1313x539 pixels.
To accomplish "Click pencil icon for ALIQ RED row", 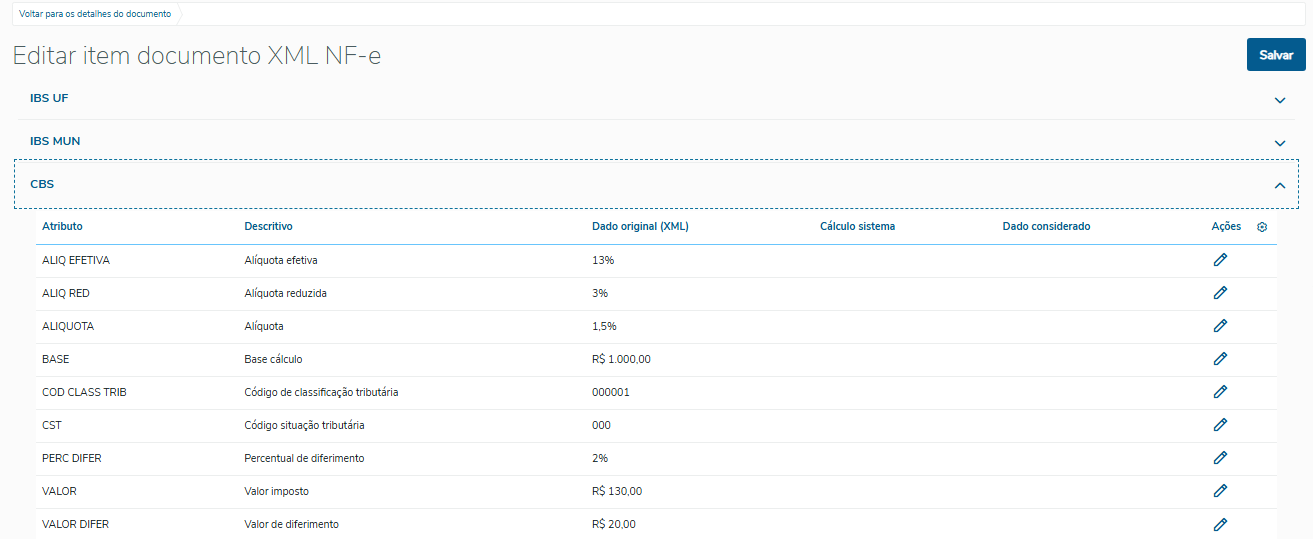I will point(1220,293).
